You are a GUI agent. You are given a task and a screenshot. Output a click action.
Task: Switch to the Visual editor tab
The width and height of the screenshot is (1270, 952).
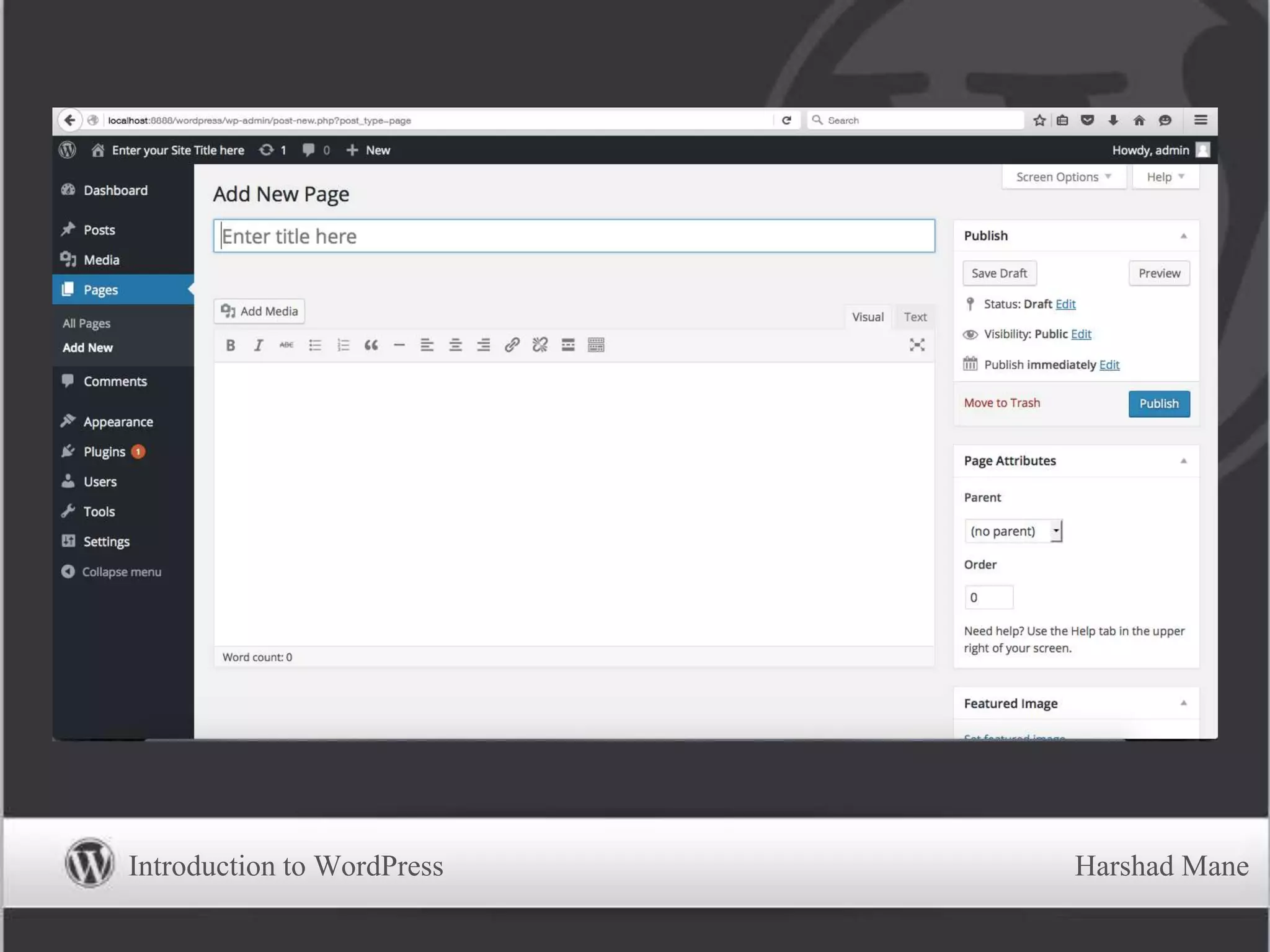[868, 317]
